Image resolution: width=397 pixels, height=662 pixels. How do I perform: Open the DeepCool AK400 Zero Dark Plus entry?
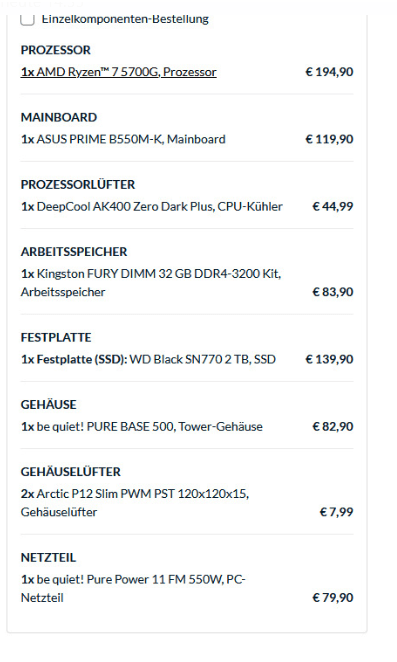click(x=152, y=206)
